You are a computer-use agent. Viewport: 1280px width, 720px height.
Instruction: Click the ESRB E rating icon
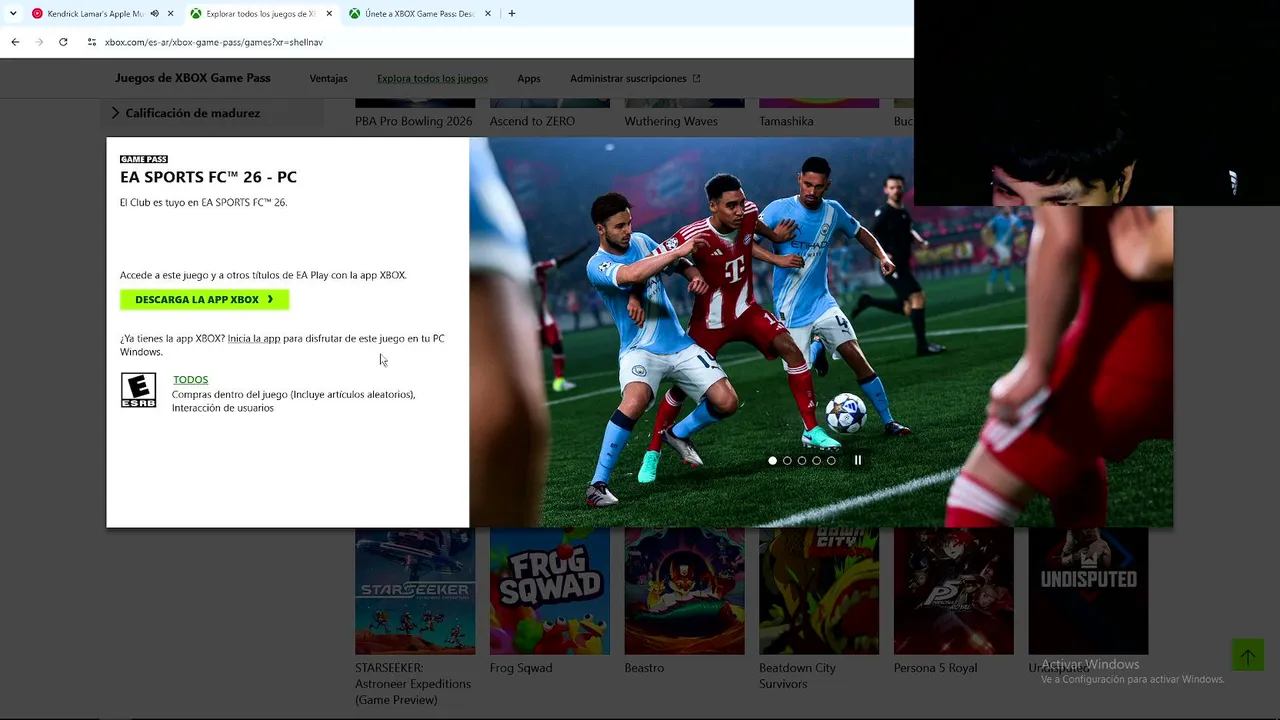click(x=138, y=390)
